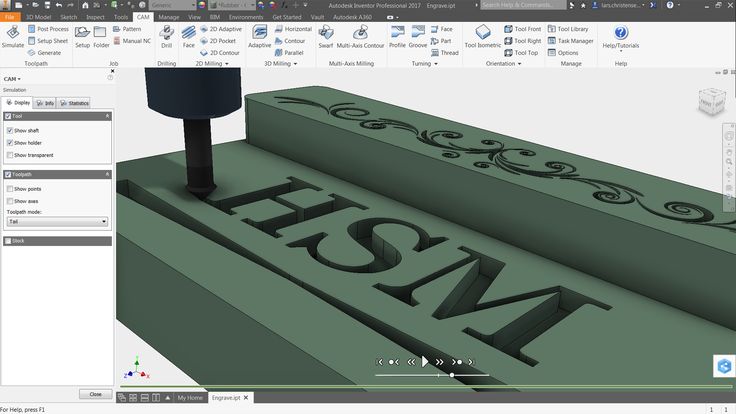Choose the 2D Contour strategy
This screenshot has height=414, width=736.
coord(220,53)
